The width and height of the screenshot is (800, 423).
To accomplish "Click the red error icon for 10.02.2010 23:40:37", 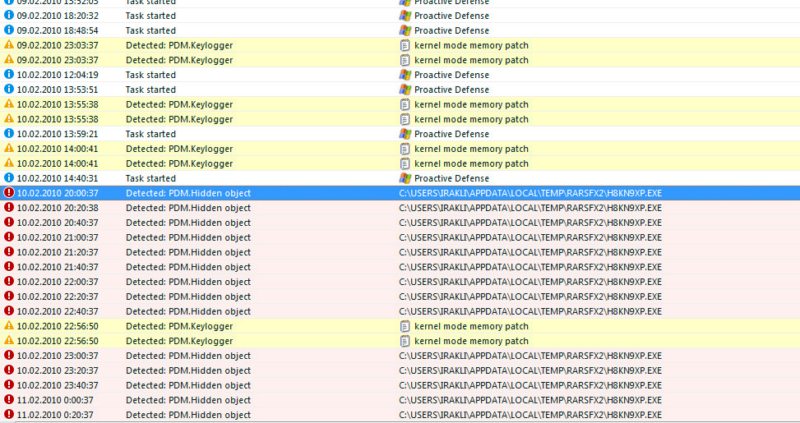I will tap(9, 385).
